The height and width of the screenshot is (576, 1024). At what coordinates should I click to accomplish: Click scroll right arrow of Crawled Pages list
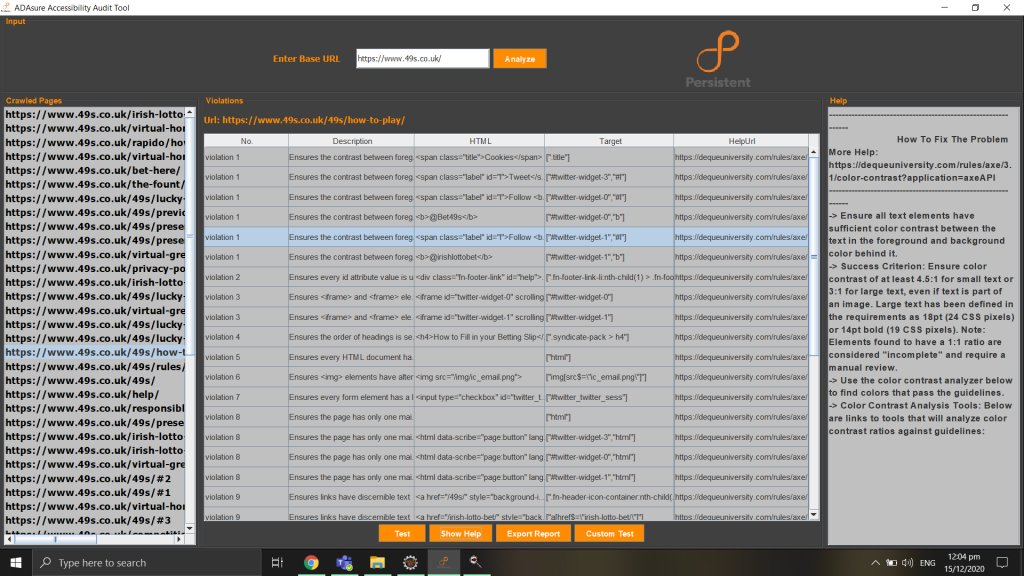click(x=179, y=539)
